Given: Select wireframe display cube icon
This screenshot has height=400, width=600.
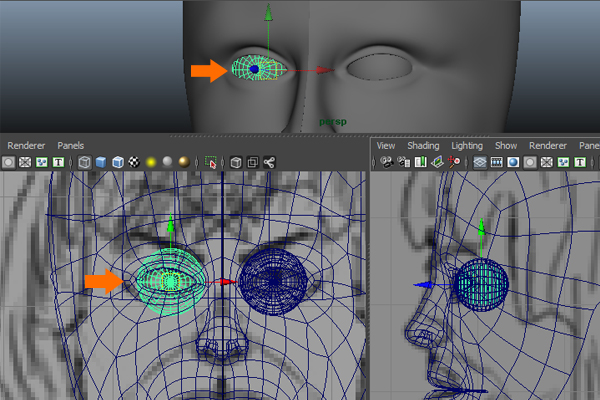Looking at the screenshot, I should (86, 162).
